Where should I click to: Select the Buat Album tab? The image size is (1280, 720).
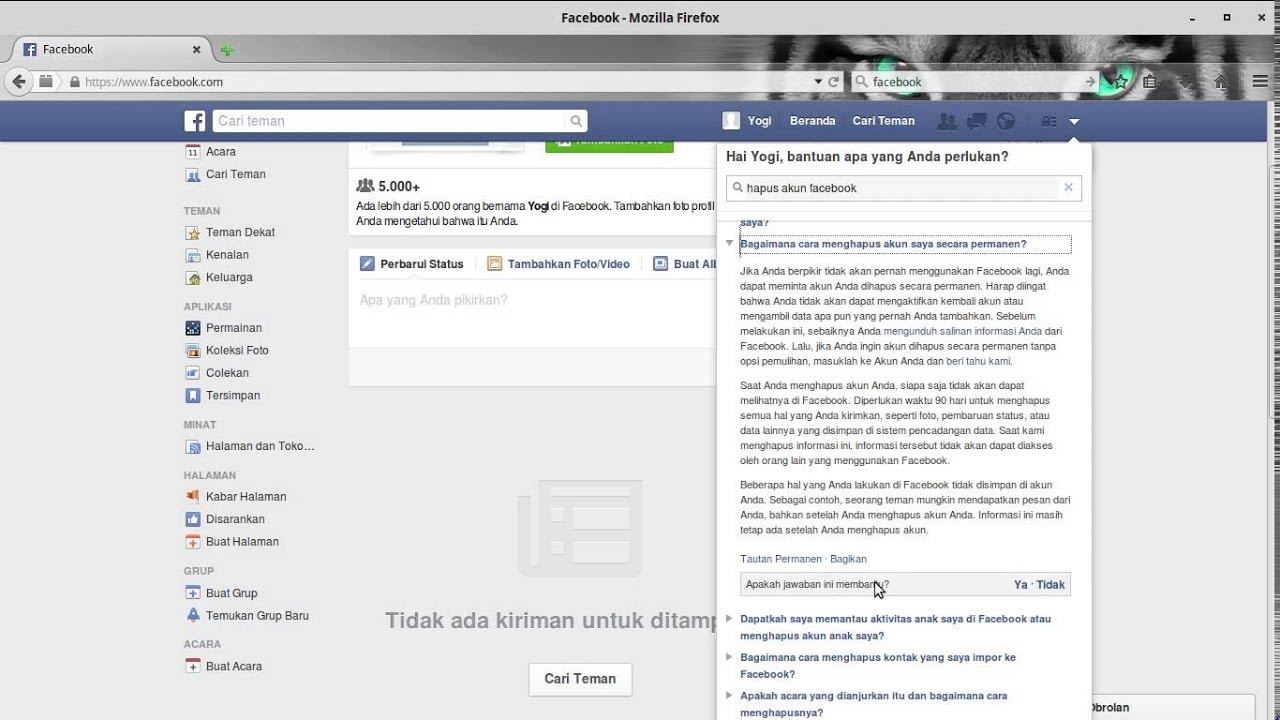(686, 264)
